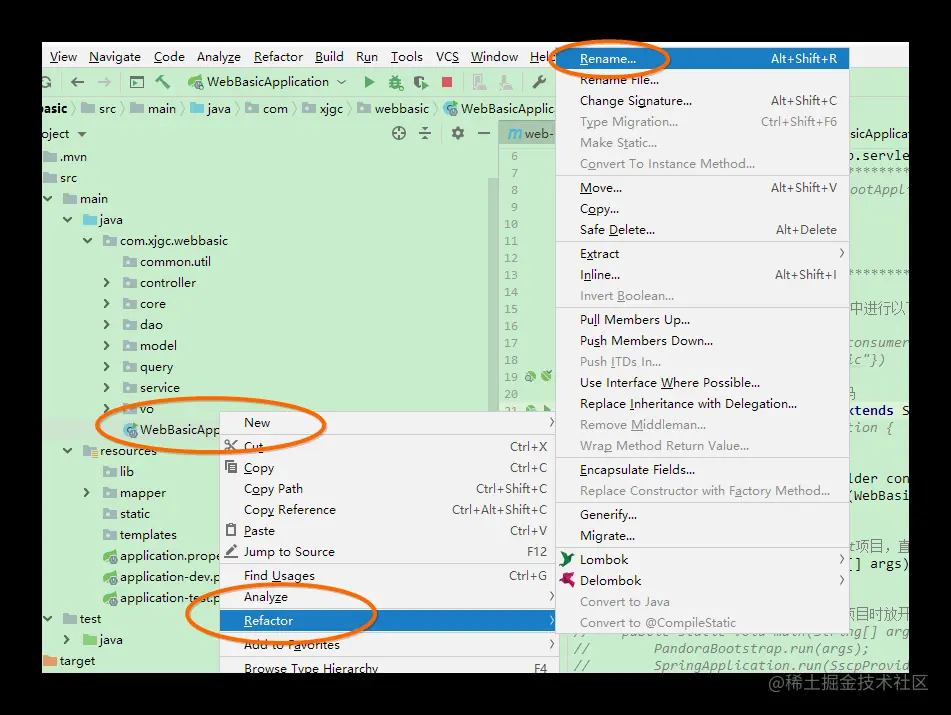Start debugging with the bug icon
Image resolution: width=951 pixels, height=715 pixels.
click(395, 82)
